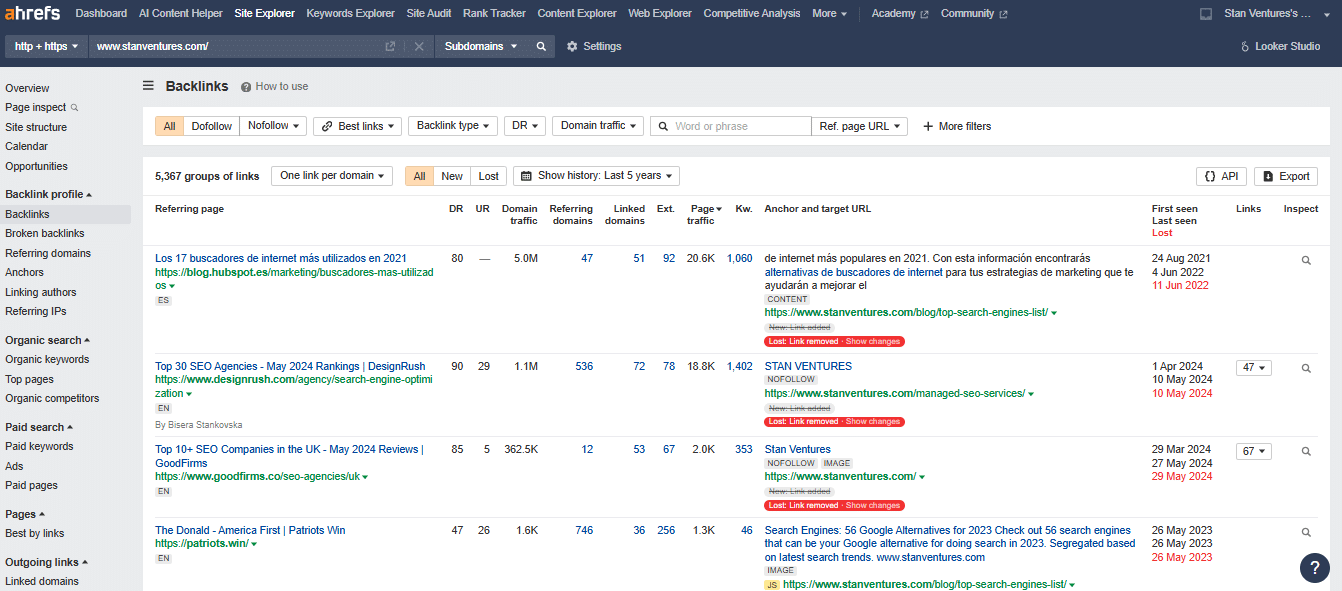Image resolution: width=1342 pixels, height=591 pixels.
Task: Click the Export button
Action: click(1286, 176)
